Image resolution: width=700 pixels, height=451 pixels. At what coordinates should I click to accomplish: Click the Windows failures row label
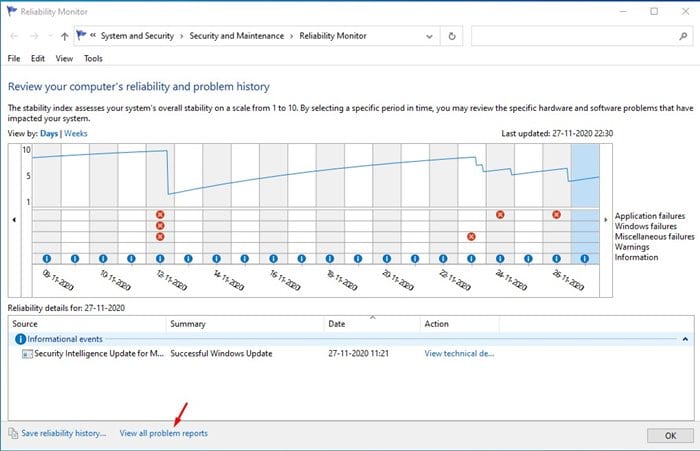[646, 226]
